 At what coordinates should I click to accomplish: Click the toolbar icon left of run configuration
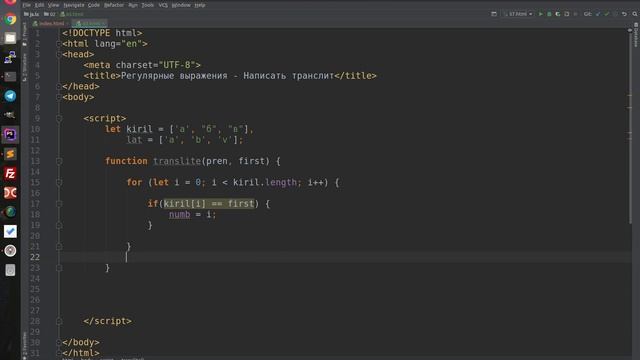click(494, 14)
